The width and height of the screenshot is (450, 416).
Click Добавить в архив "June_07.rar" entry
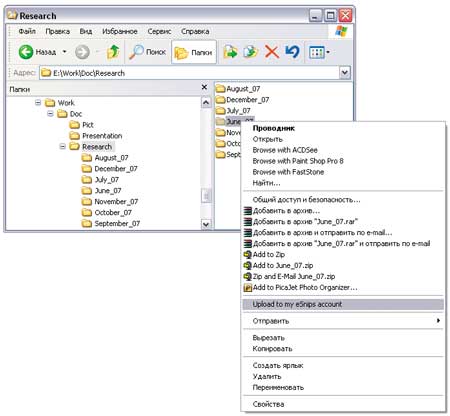pos(343,222)
